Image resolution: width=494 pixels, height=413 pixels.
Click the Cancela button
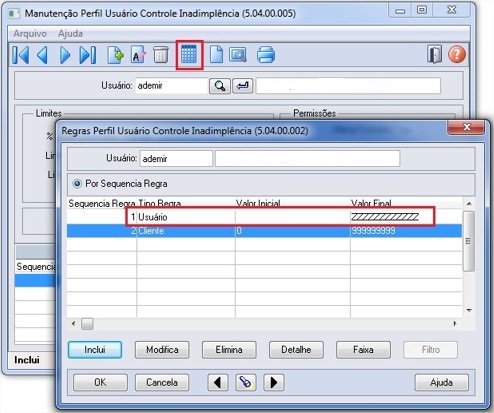tap(162, 382)
